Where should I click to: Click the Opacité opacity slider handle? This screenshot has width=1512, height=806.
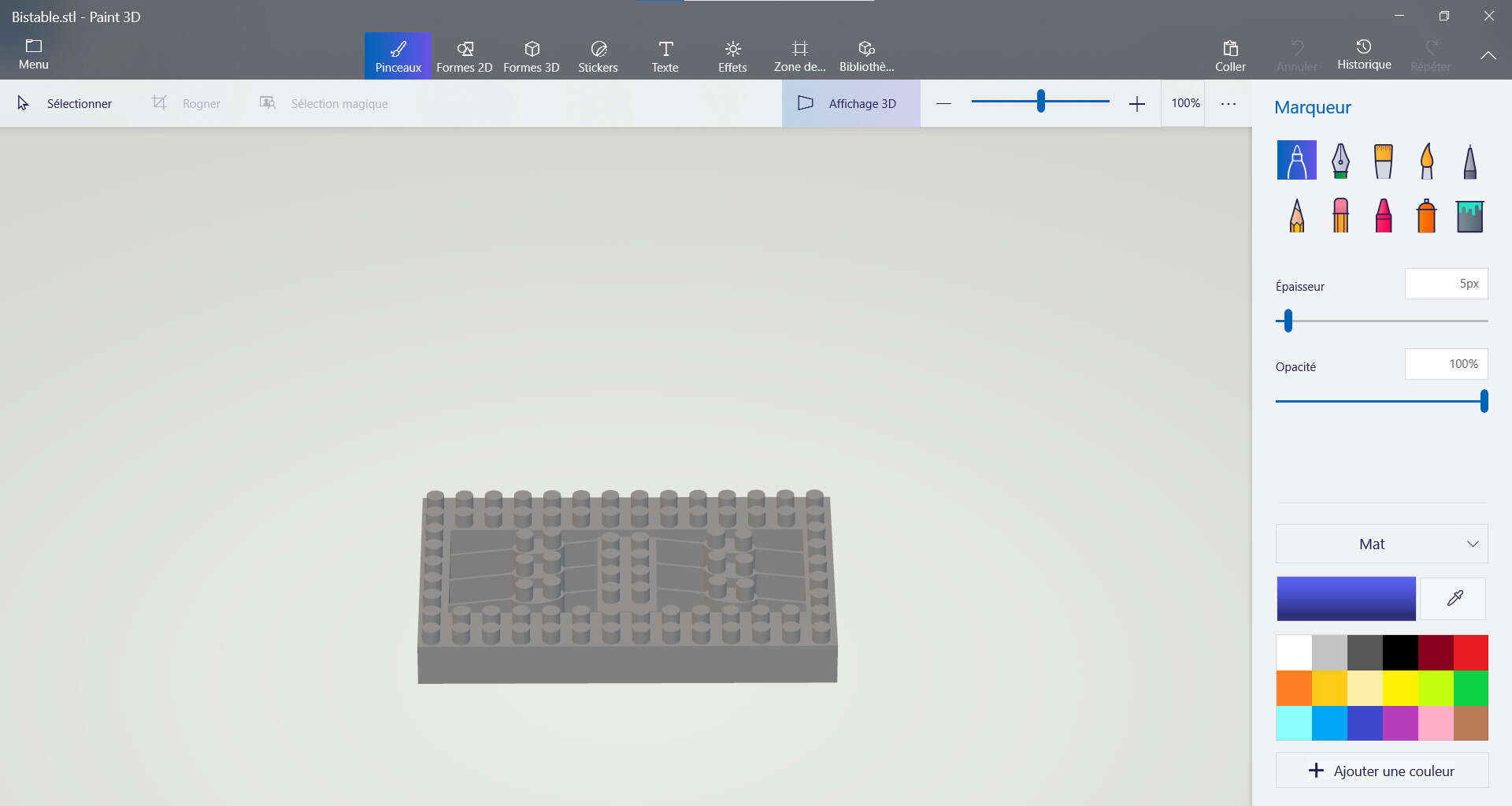1484,401
